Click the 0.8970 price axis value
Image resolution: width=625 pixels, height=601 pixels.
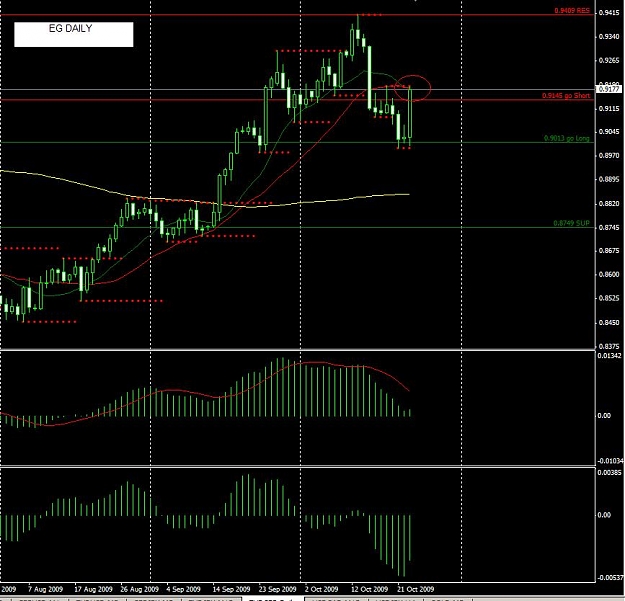609,155
